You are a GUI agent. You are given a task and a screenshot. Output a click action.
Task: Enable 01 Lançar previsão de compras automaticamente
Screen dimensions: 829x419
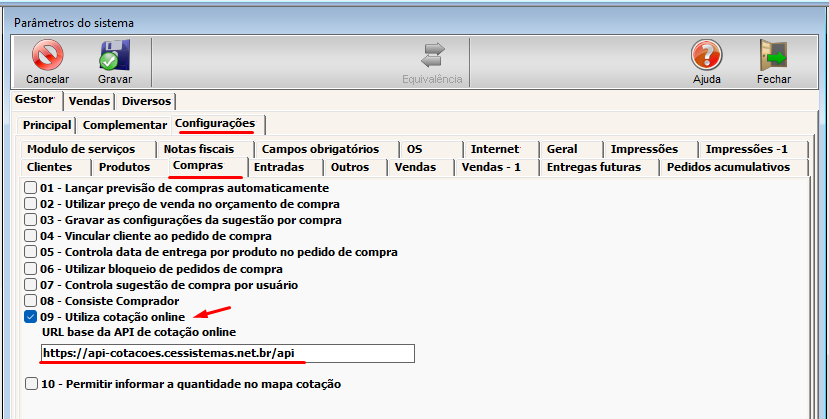(x=31, y=188)
